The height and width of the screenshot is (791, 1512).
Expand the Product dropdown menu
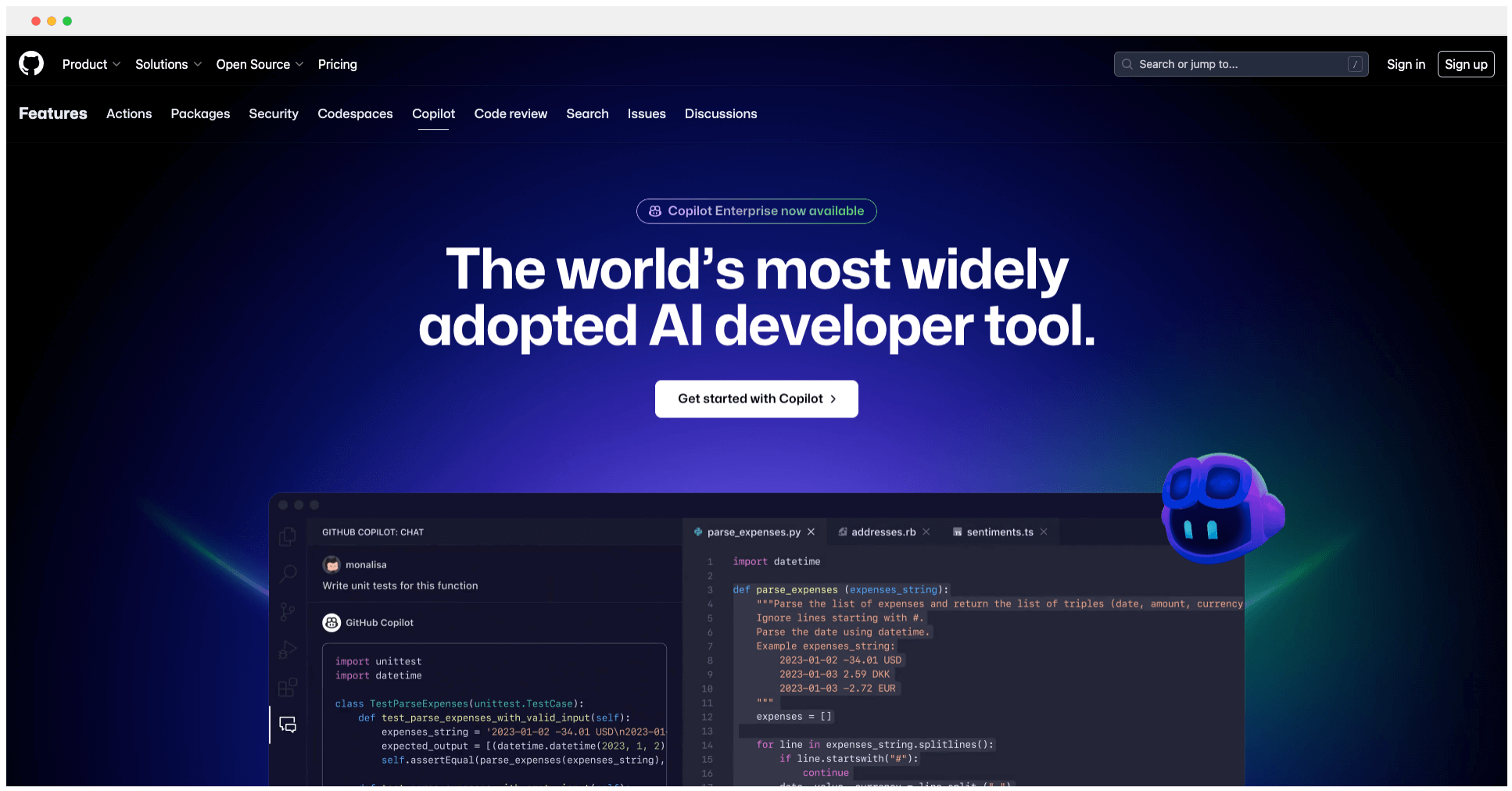pos(91,64)
